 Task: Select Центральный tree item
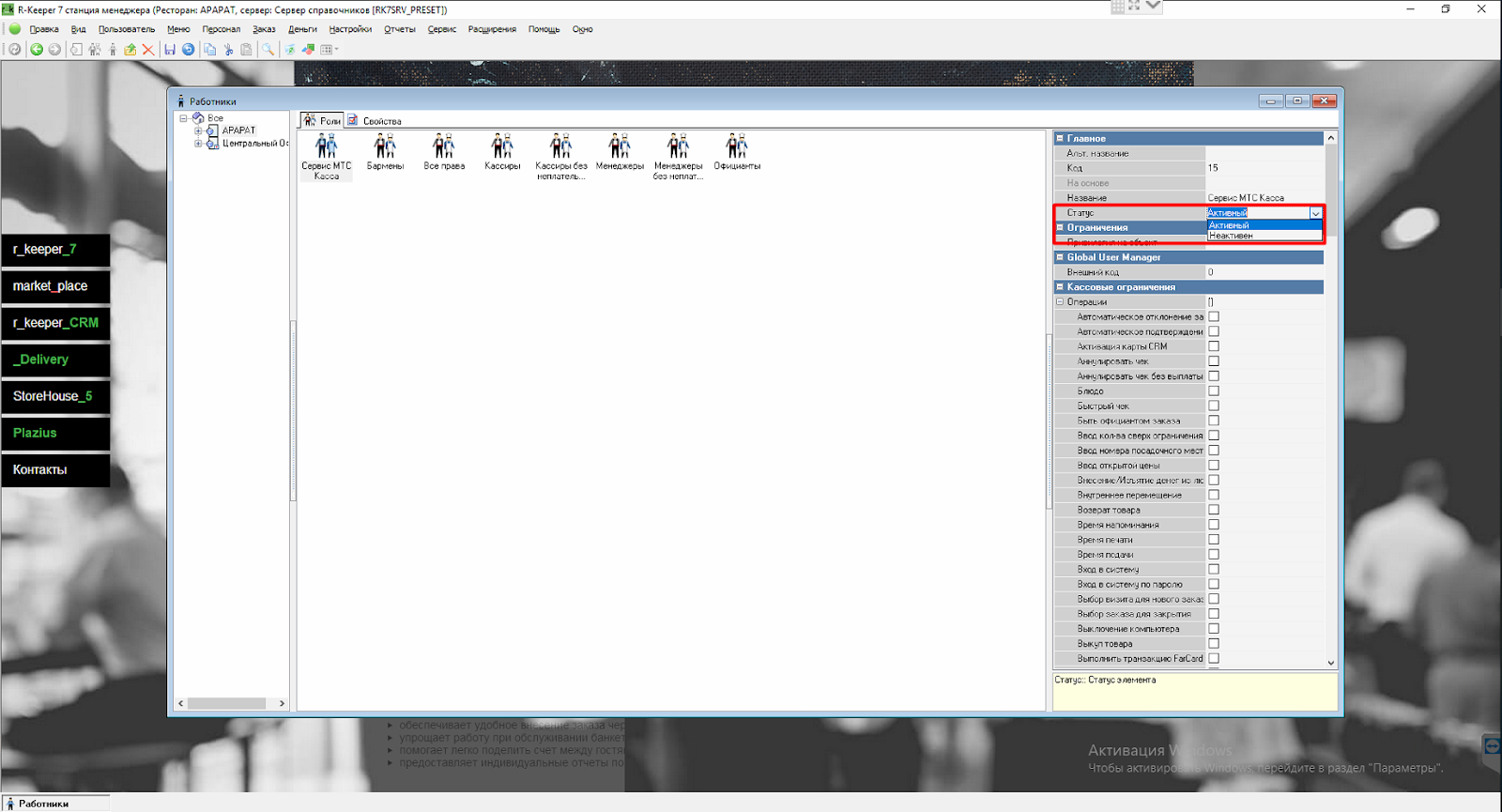[x=254, y=144]
